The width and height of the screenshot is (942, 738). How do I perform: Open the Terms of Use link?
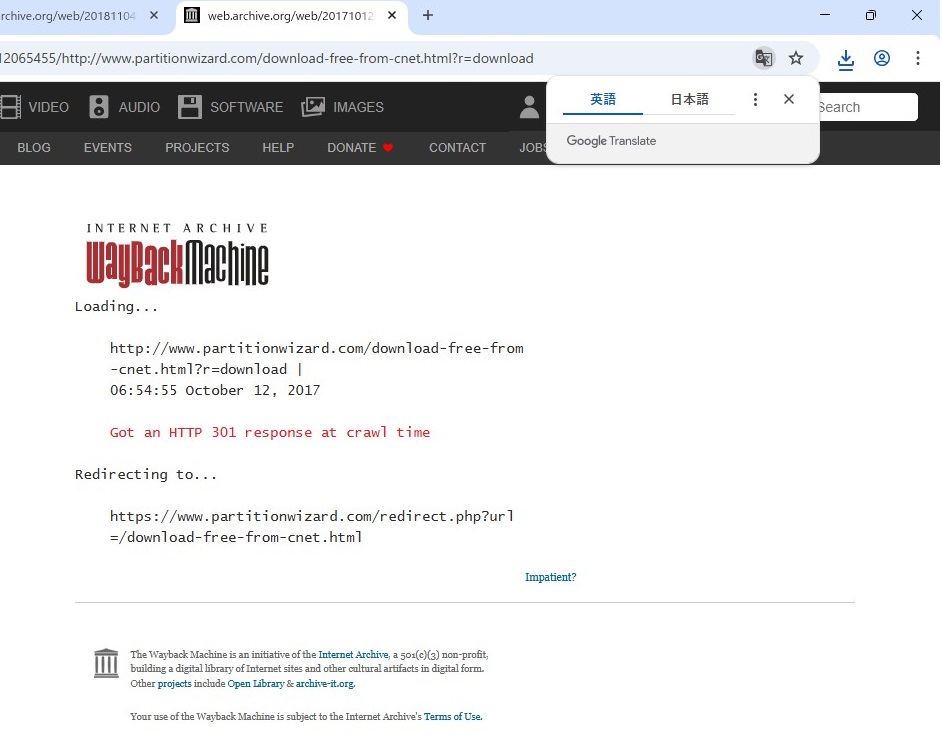click(452, 716)
